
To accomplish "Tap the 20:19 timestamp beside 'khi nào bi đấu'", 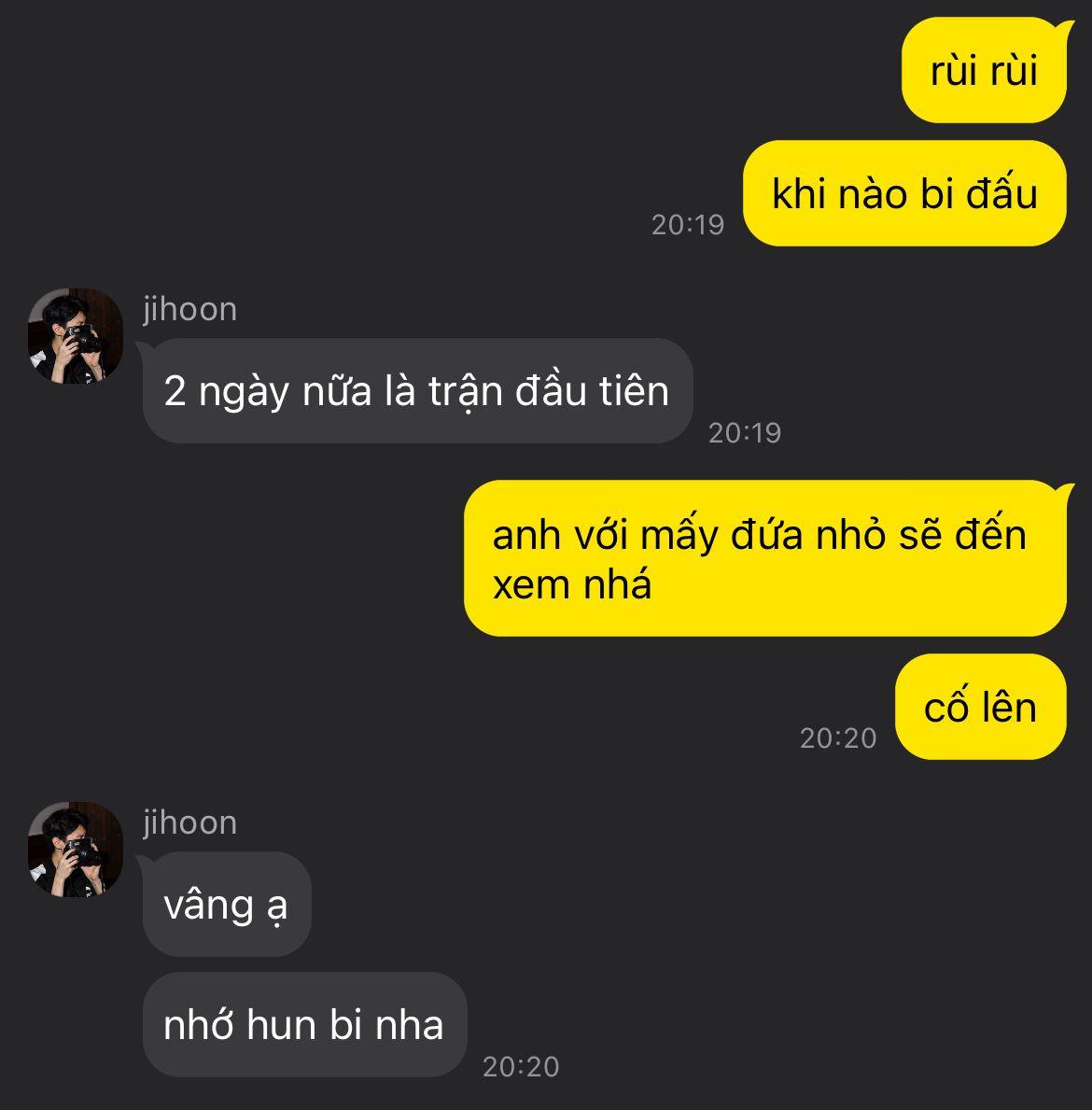I will click(687, 225).
